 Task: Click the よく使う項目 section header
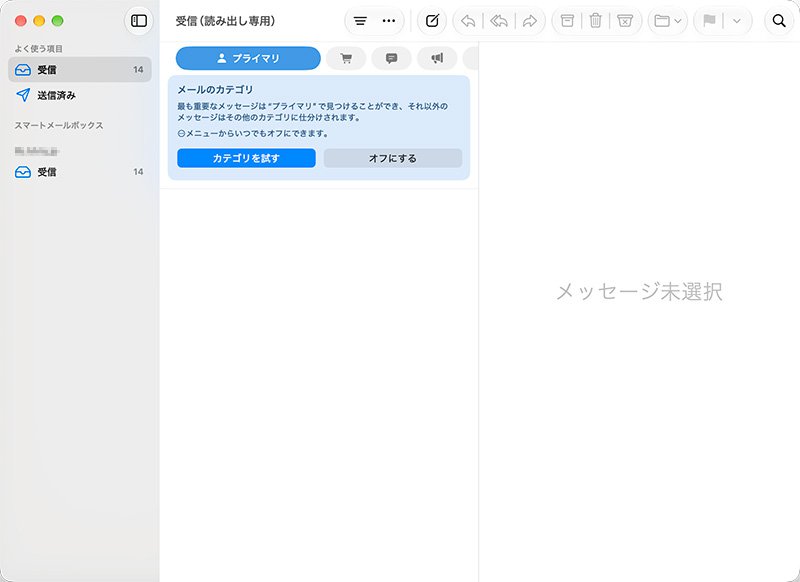click(38, 49)
